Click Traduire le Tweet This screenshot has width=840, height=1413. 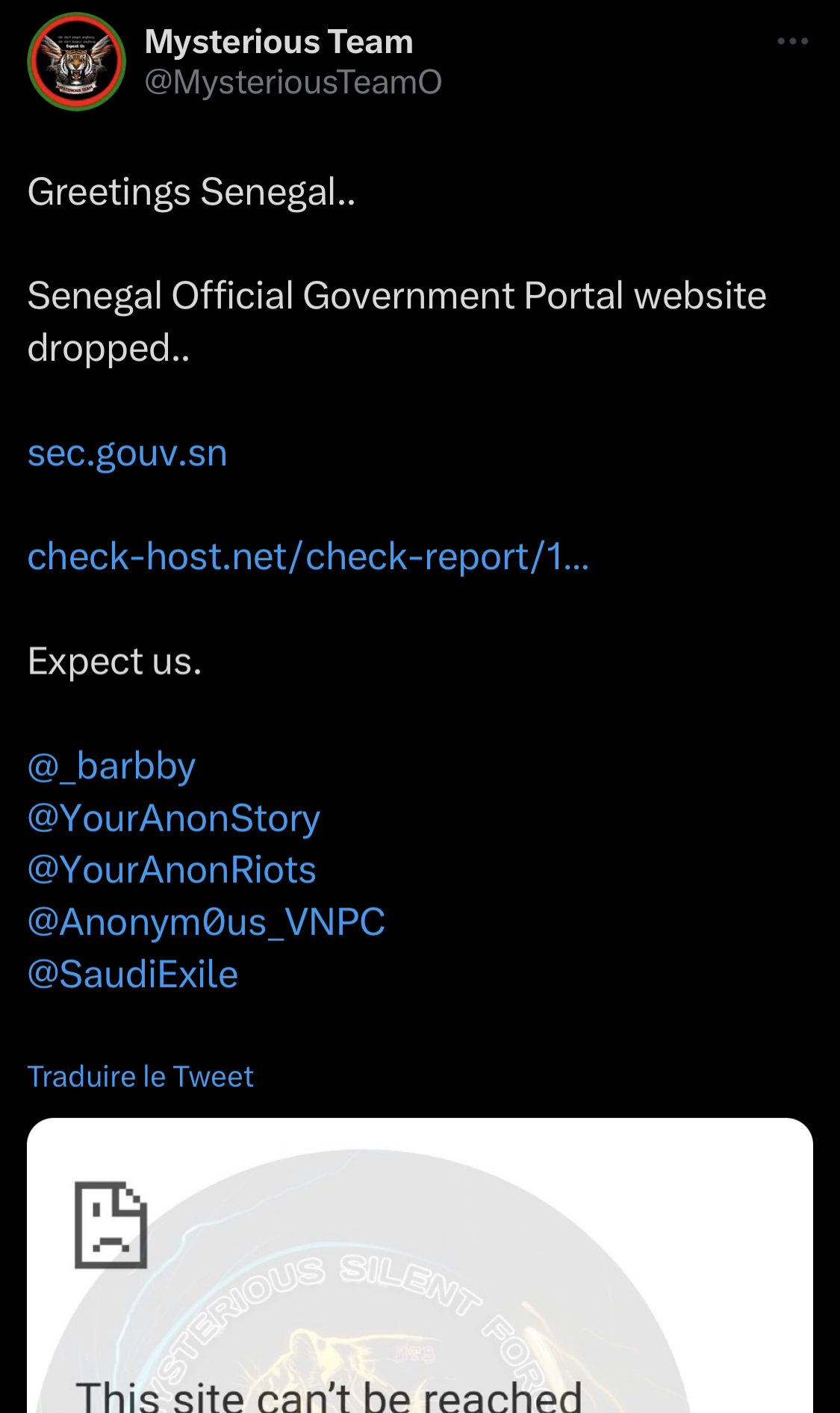coord(140,1077)
